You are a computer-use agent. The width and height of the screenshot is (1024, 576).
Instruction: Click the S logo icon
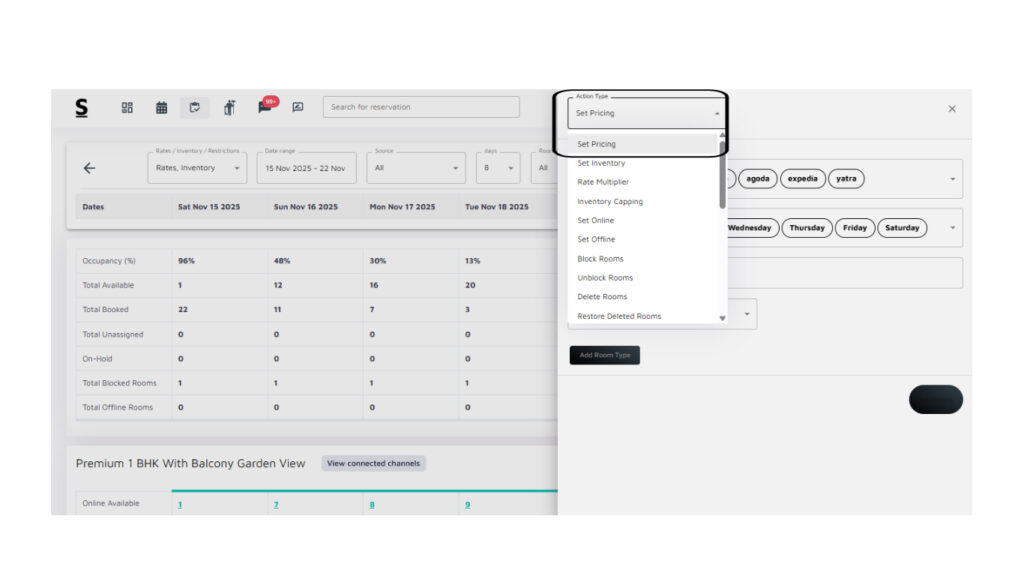point(81,107)
